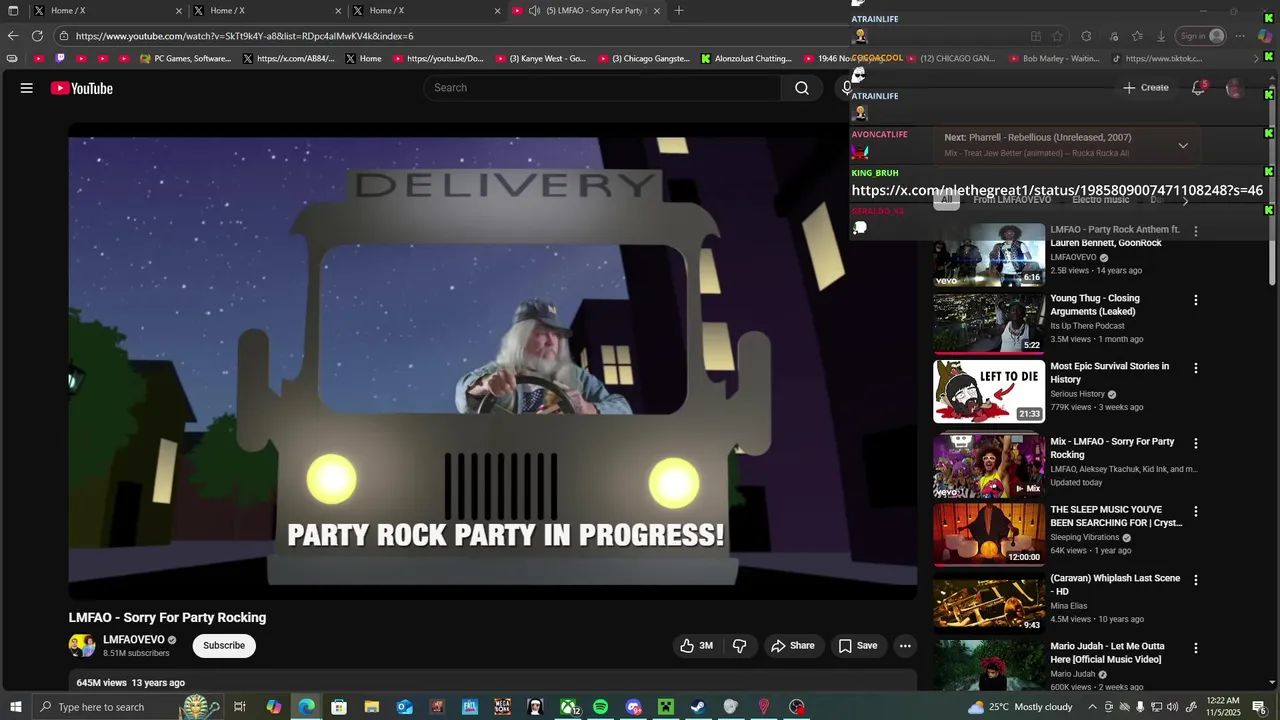Open Serious History channel name
The image size is (1280, 720).
click(1077, 394)
